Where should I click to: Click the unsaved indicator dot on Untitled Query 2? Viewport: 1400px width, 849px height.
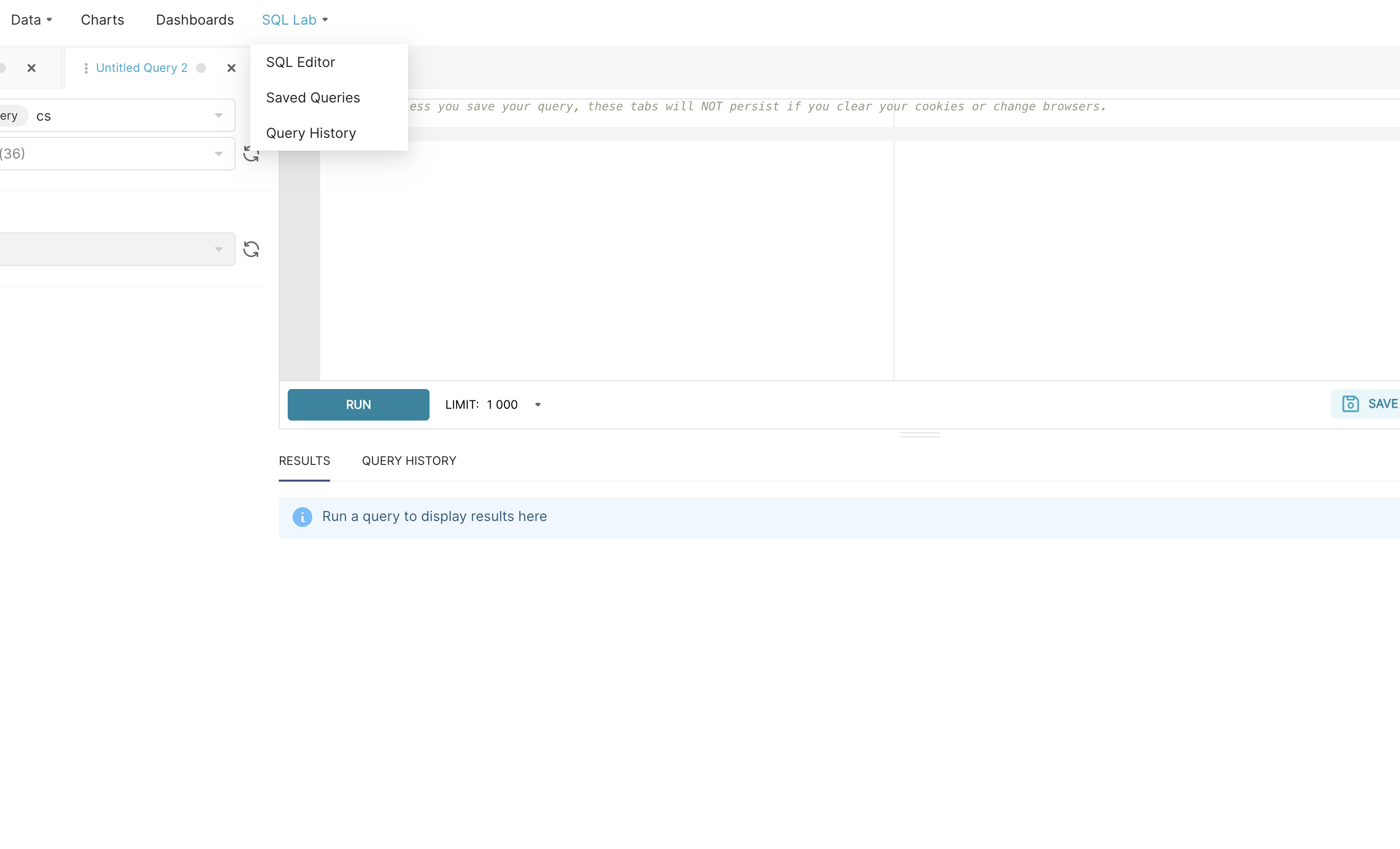coord(201,67)
